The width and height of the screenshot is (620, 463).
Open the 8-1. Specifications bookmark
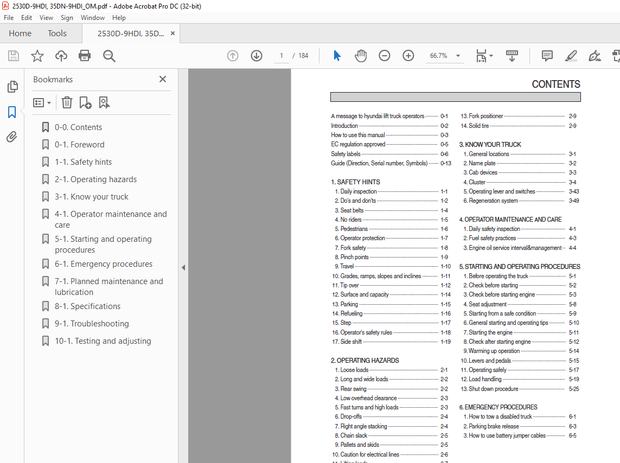coord(87,307)
